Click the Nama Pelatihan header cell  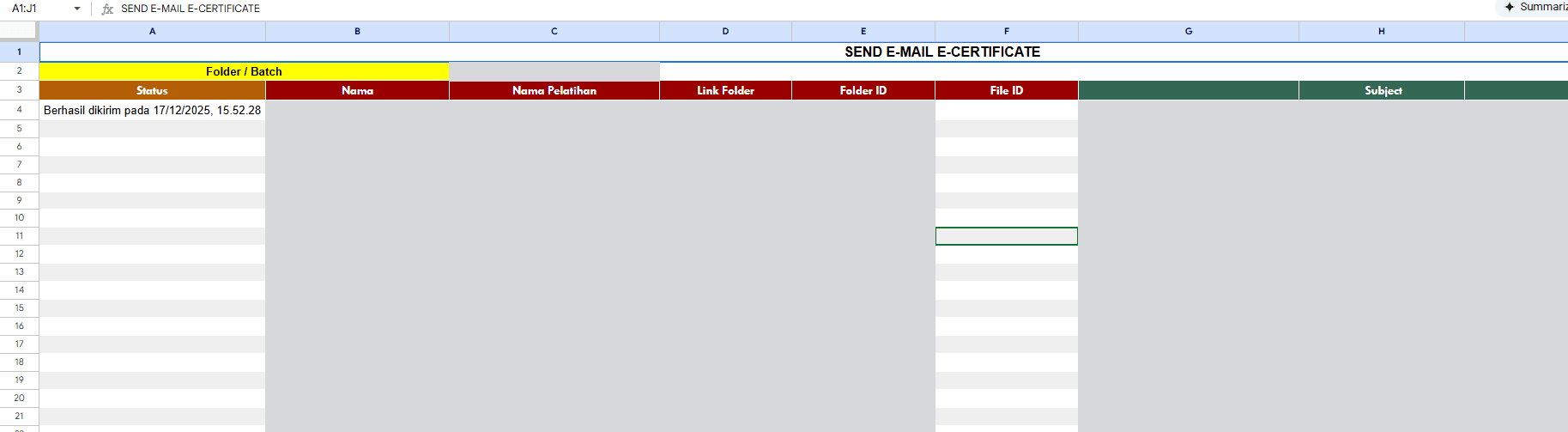(x=554, y=90)
